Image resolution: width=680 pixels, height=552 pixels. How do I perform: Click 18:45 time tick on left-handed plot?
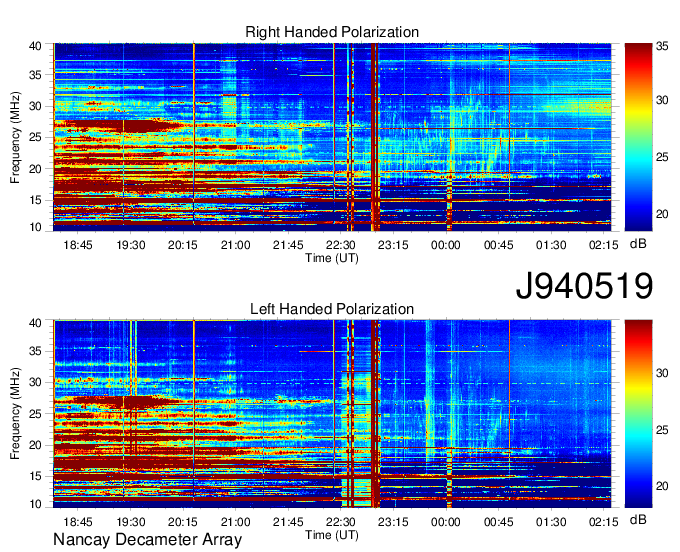[x=78, y=522]
